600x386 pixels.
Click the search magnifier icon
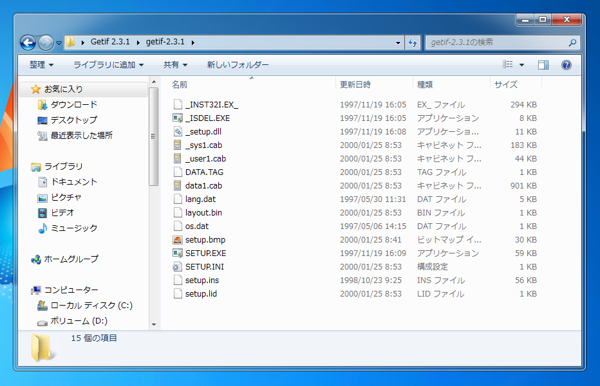572,42
